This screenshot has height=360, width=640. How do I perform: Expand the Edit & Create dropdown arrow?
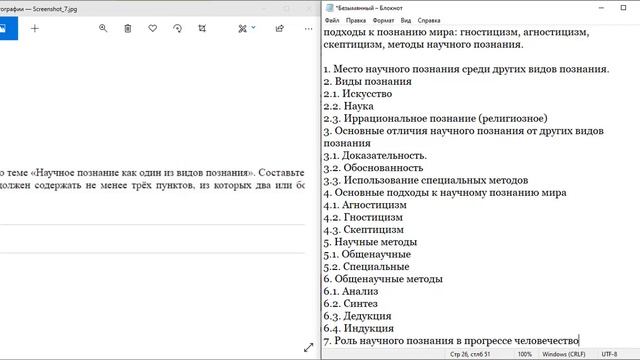(253, 27)
